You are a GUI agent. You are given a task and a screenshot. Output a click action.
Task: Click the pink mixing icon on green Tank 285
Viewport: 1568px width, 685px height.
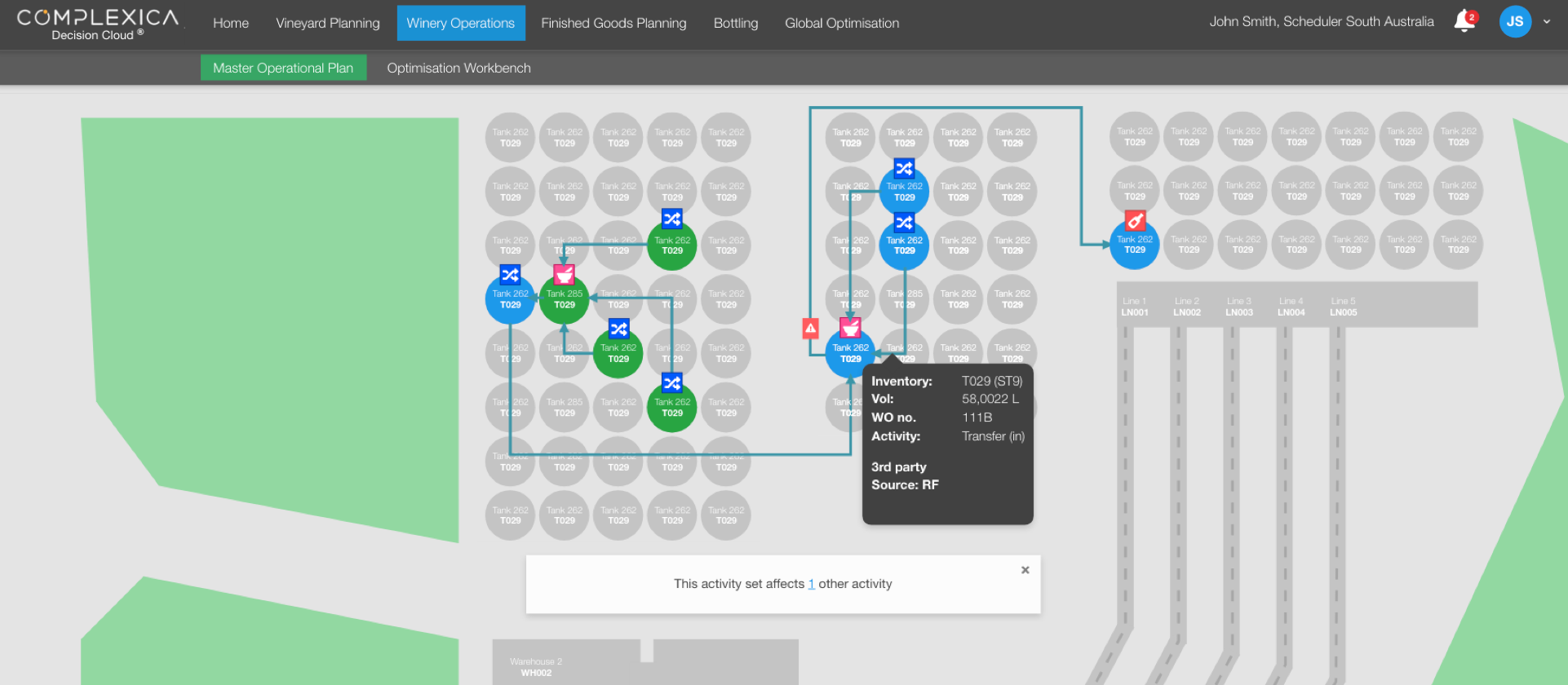point(564,275)
